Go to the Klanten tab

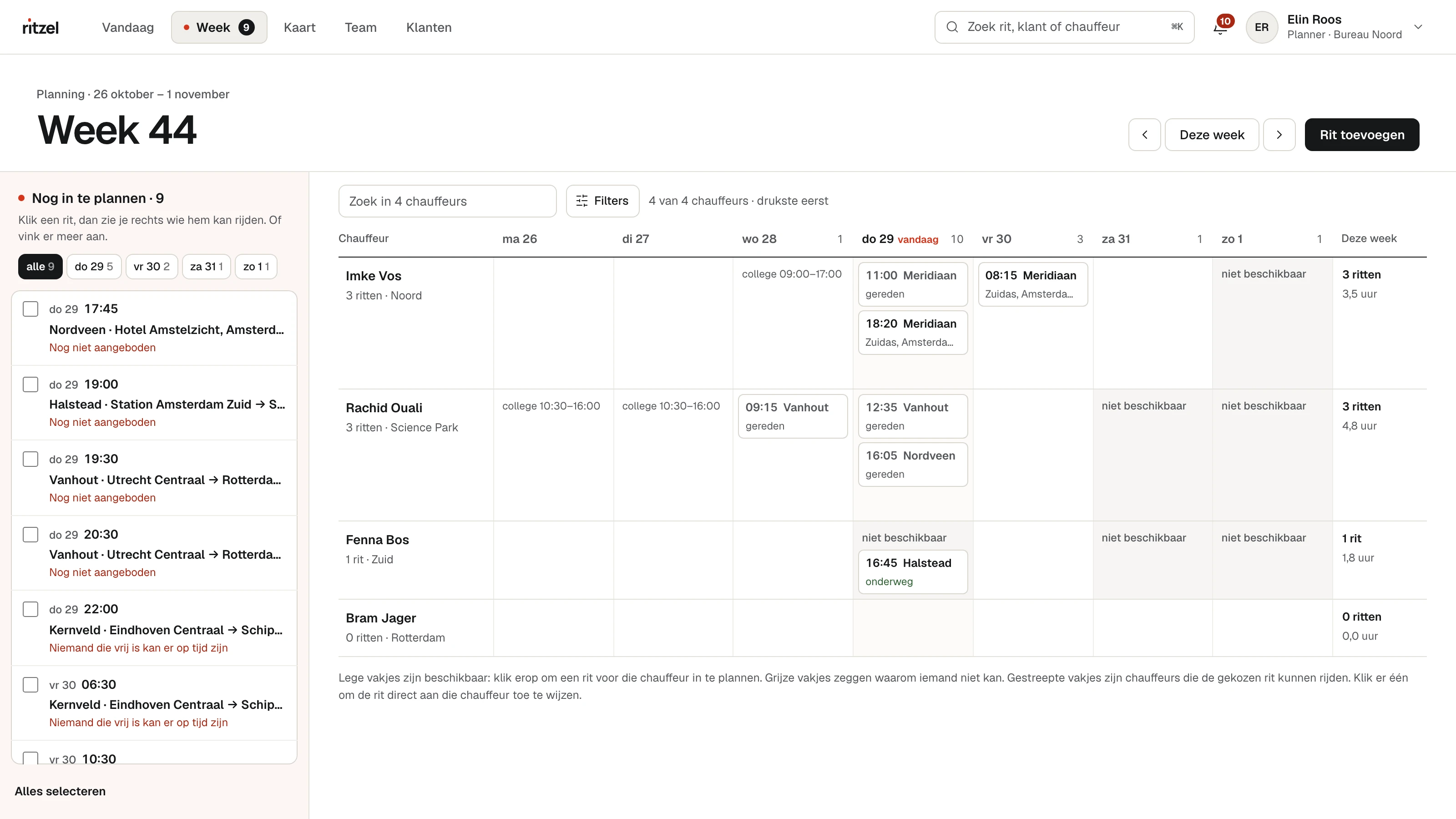pos(429,27)
